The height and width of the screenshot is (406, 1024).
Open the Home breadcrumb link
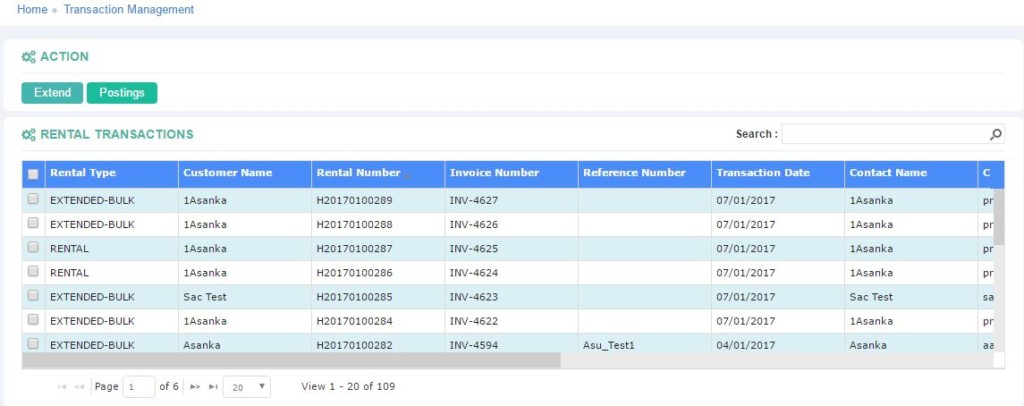(32, 9)
